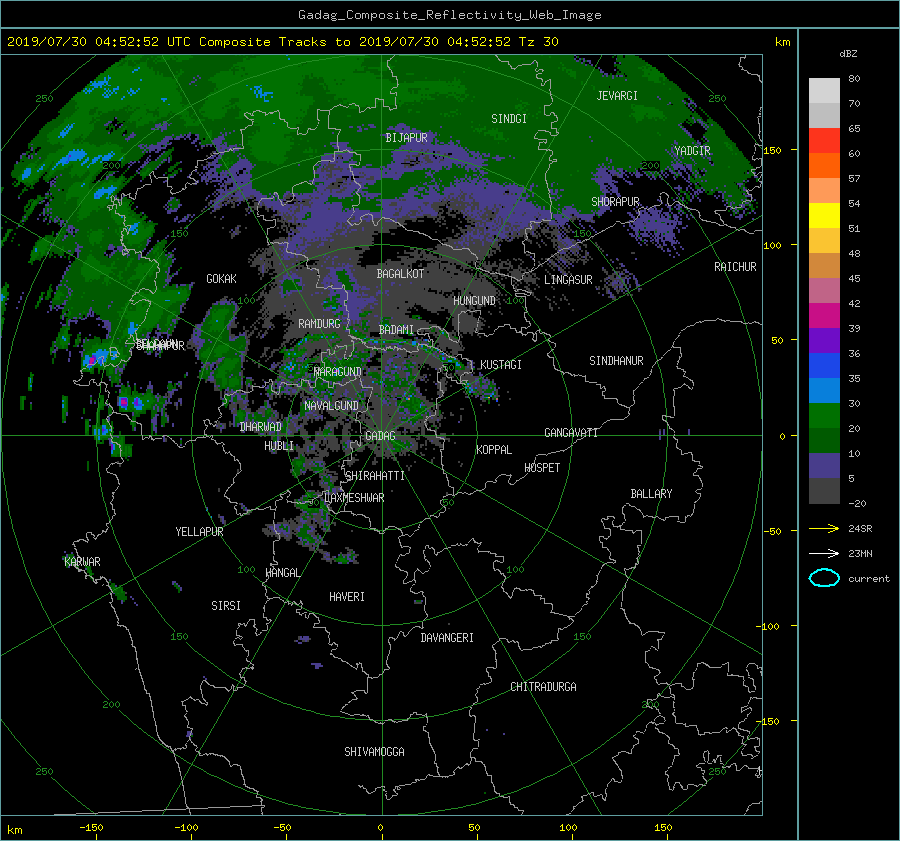
Task: Pick the purple 10 dBZ color swatch
Action: tap(824, 466)
